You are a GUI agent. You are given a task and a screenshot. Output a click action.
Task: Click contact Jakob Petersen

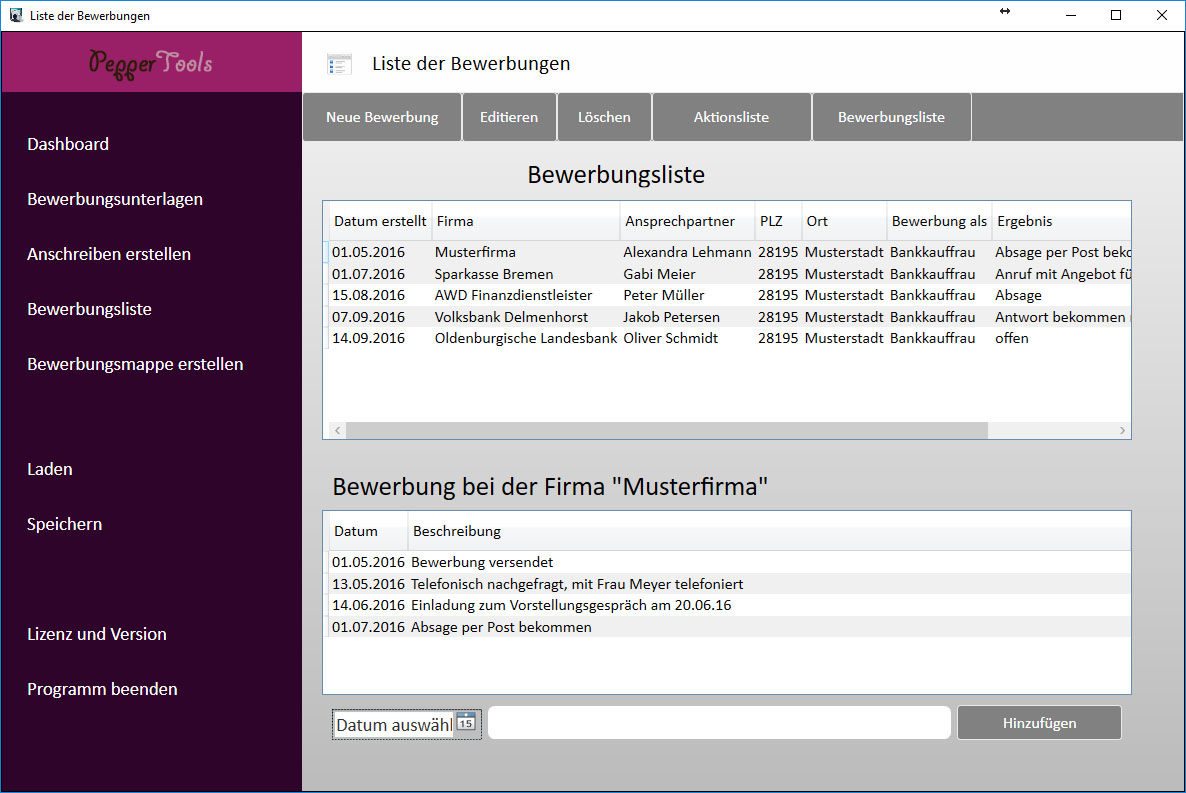coord(672,317)
